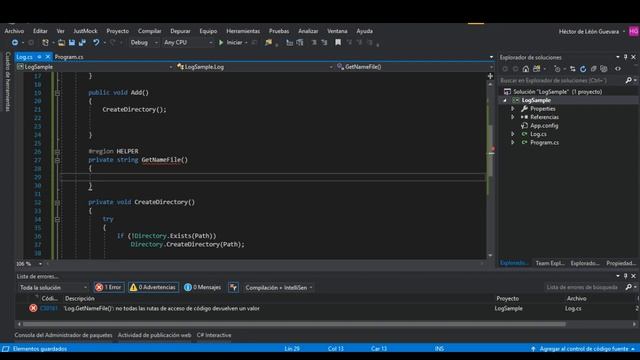The width and height of the screenshot is (640, 360).
Task: Toggle the 0 Mensajes filter button
Action: 202,287
